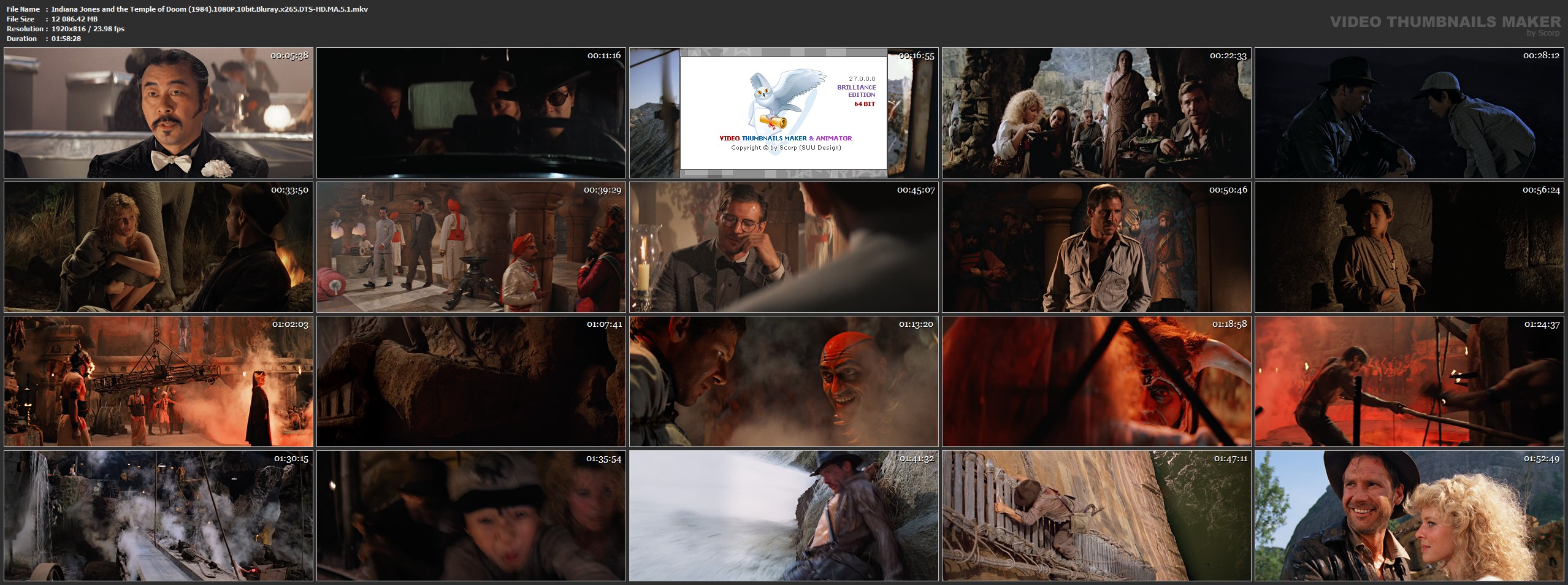Click the 01:41:32 timestamp label
Screen dimensions: 1568x585
tap(916, 459)
